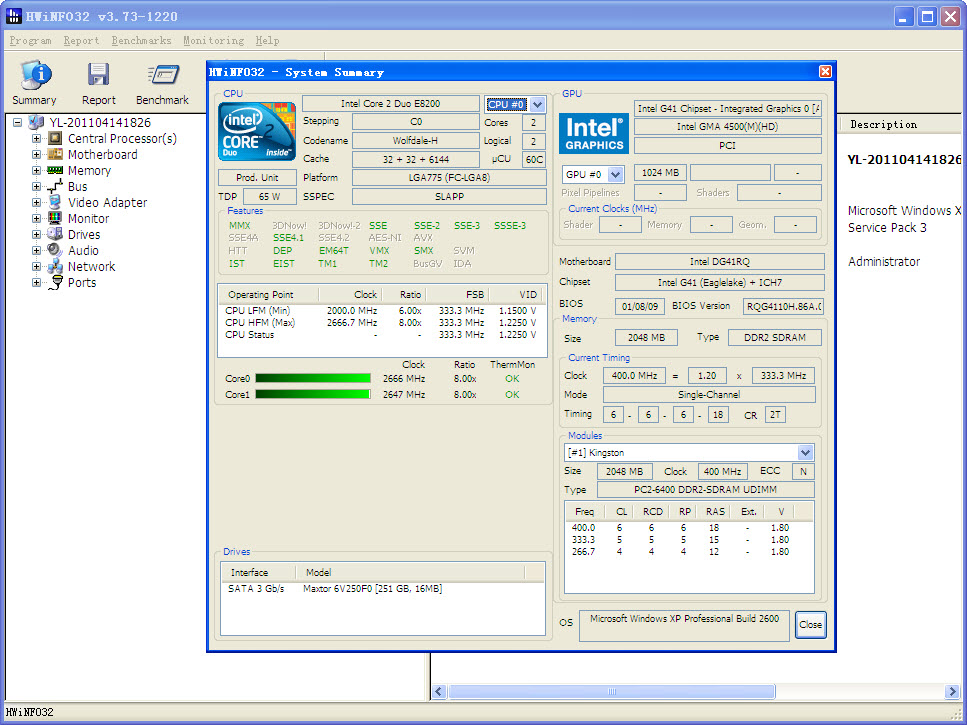Image resolution: width=967 pixels, height=725 pixels.
Task: Click the Prod. Unit button
Action: pos(257,178)
